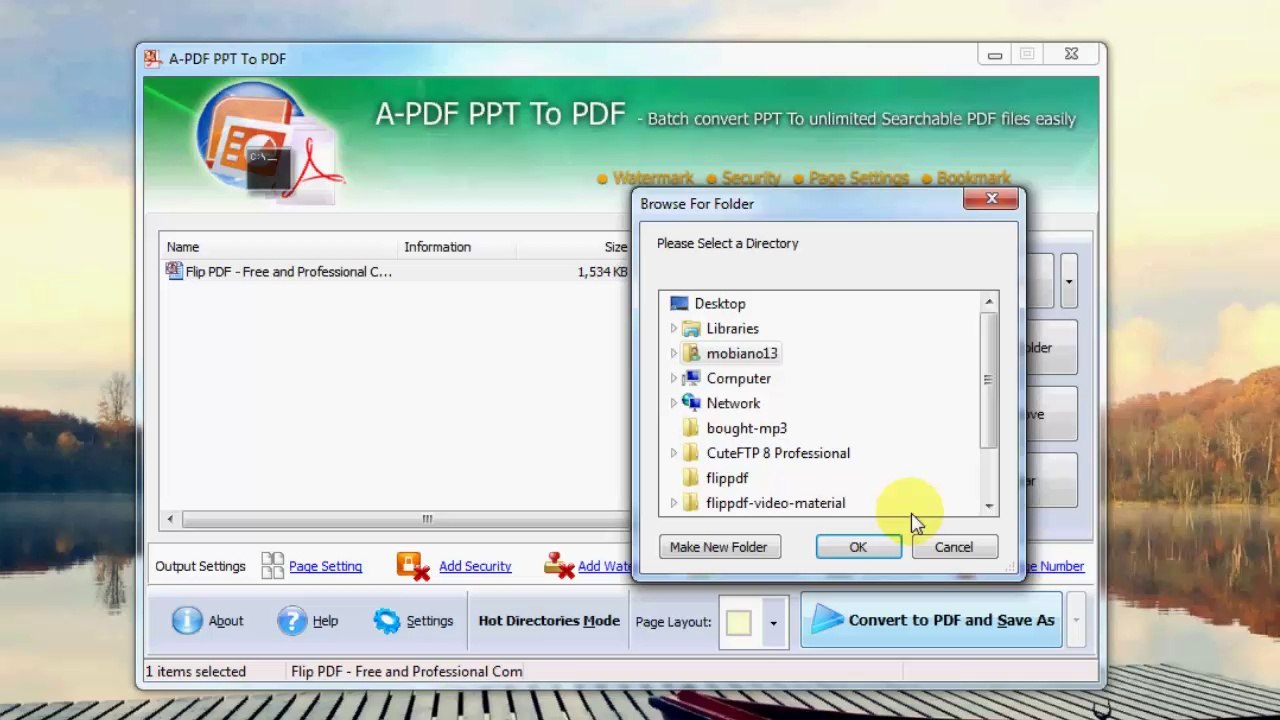Click the Add Watermark stamp icon

559,566
